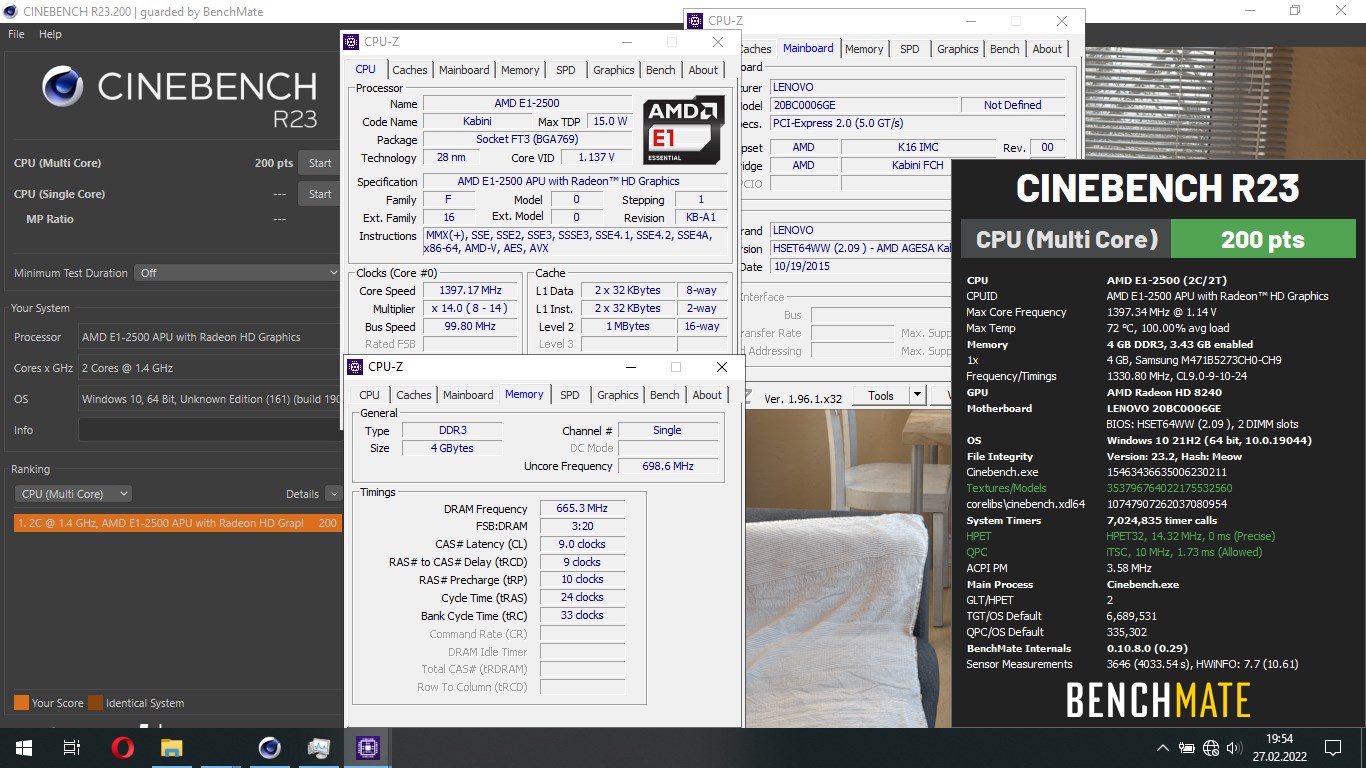The image size is (1366, 768).
Task: Click 7,024,835 timer calls in BenchMate
Action: tap(1162, 520)
